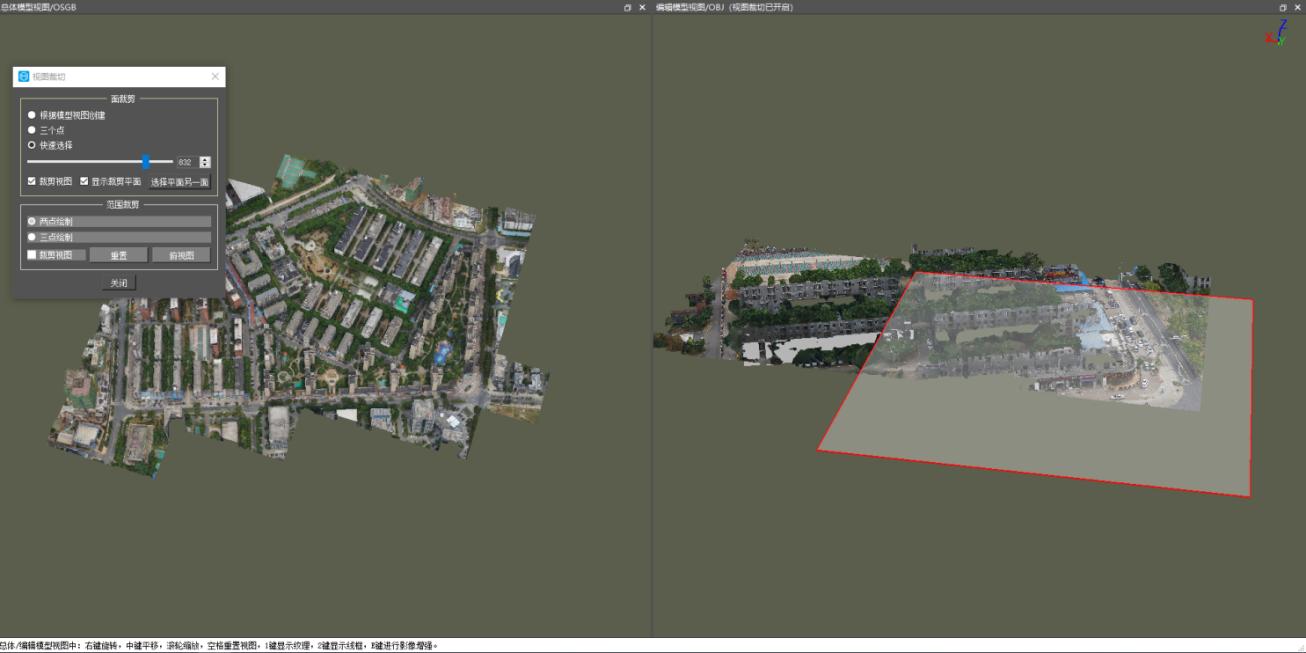This screenshot has width=1306, height=653.
Task: Click the status bar shortcut hint text
Action: [x=219, y=646]
